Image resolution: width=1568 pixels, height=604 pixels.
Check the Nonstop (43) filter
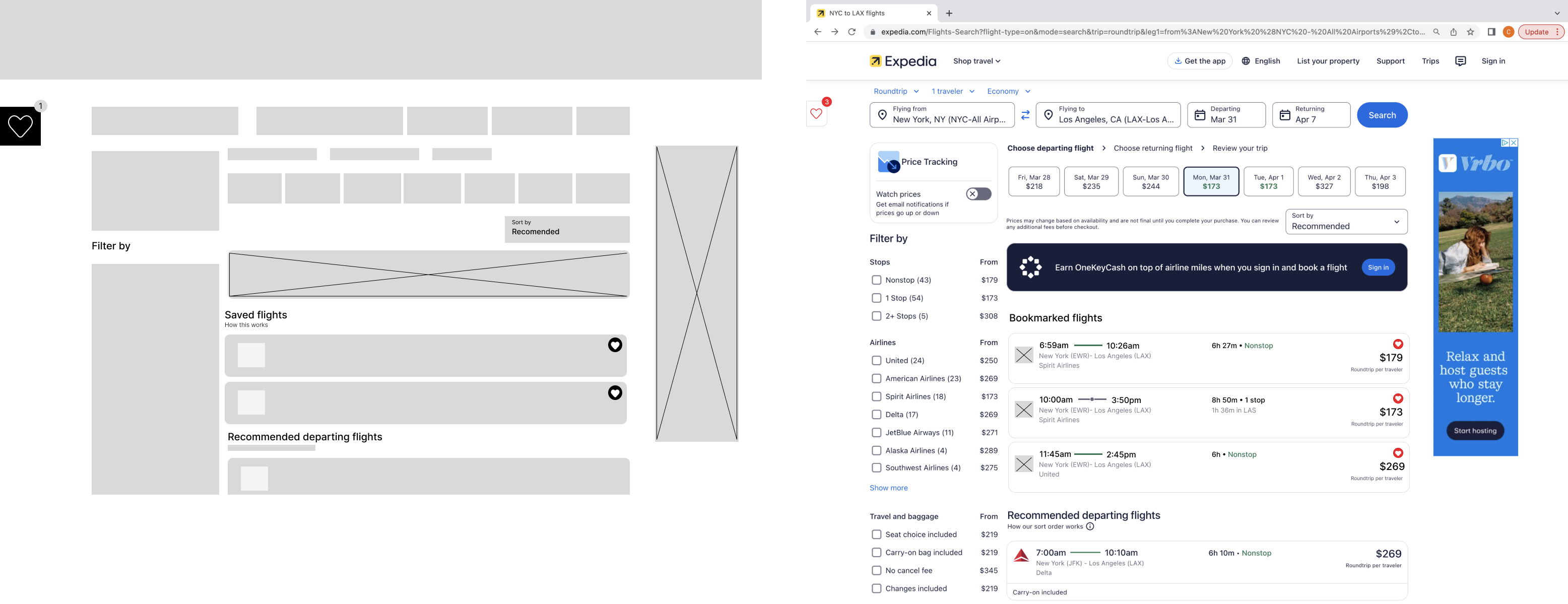tap(876, 280)
